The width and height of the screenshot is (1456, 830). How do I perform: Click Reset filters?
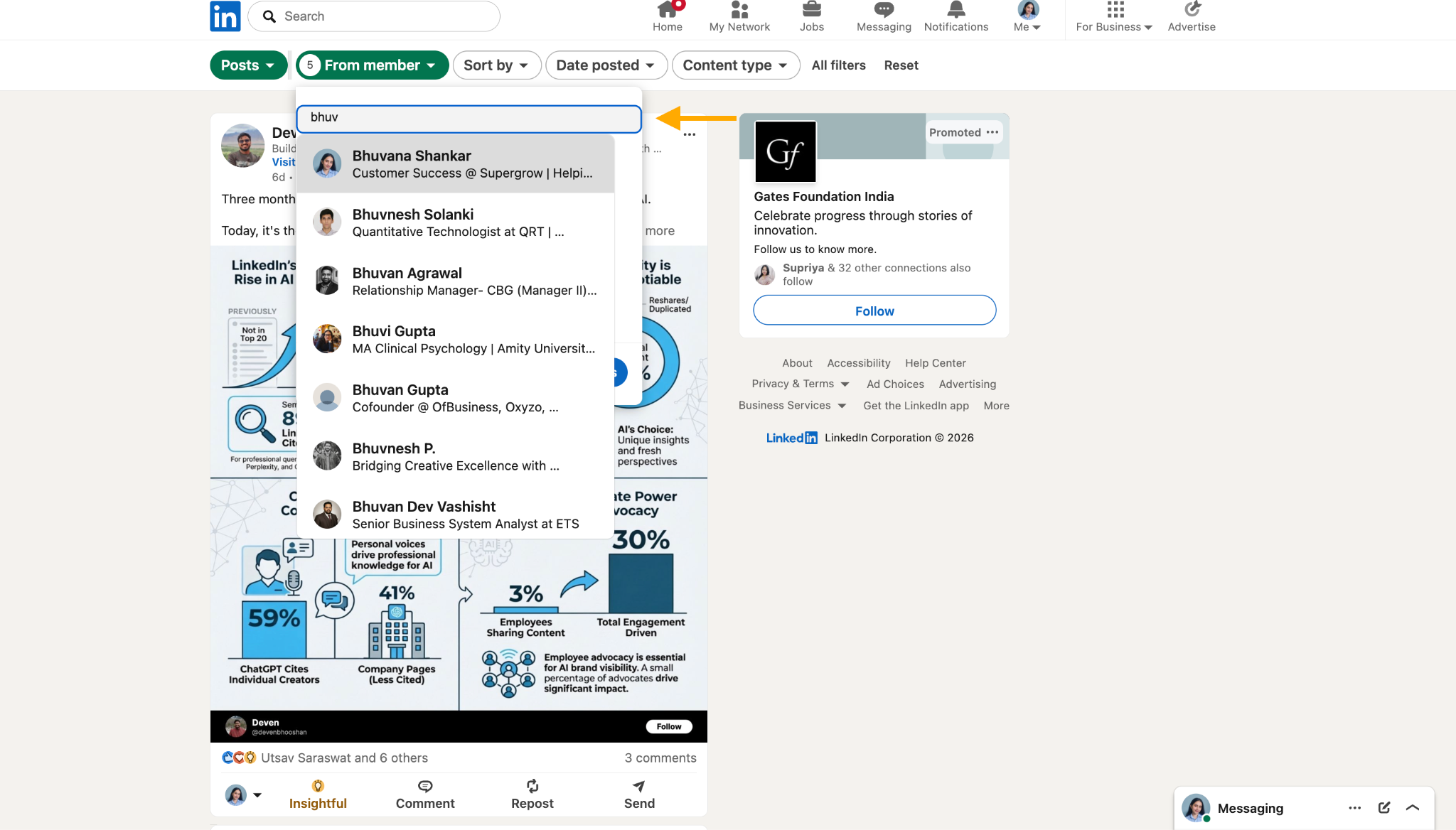(x=901, y=65)
